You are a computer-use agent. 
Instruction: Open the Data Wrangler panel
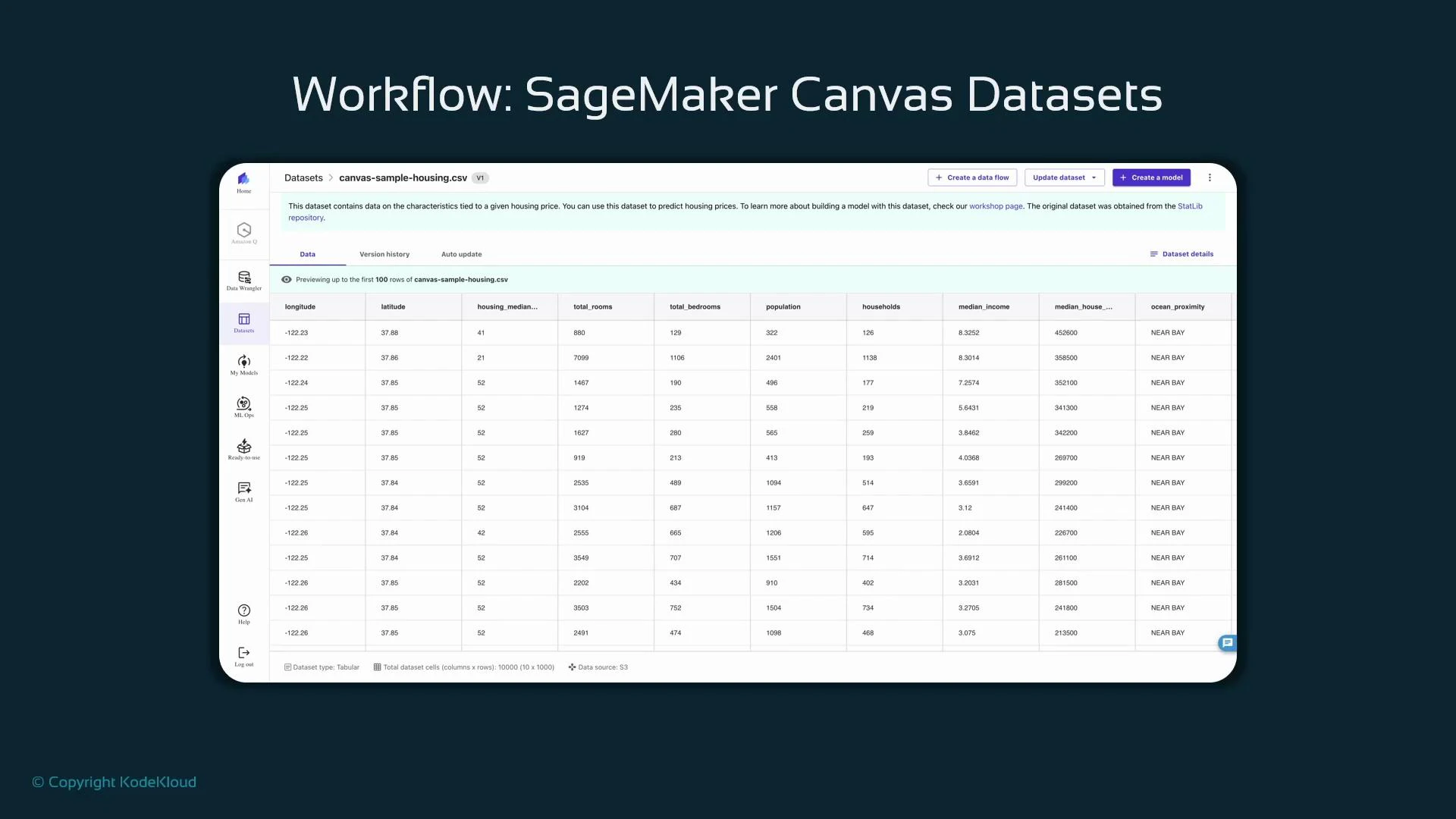pos(243,279)
